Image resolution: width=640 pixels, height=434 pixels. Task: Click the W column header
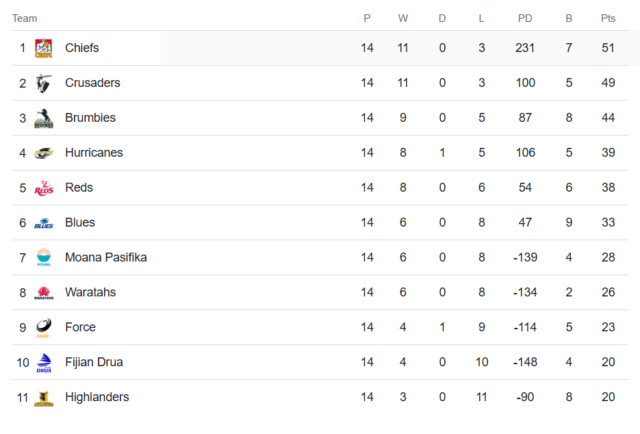click(403, 18)
